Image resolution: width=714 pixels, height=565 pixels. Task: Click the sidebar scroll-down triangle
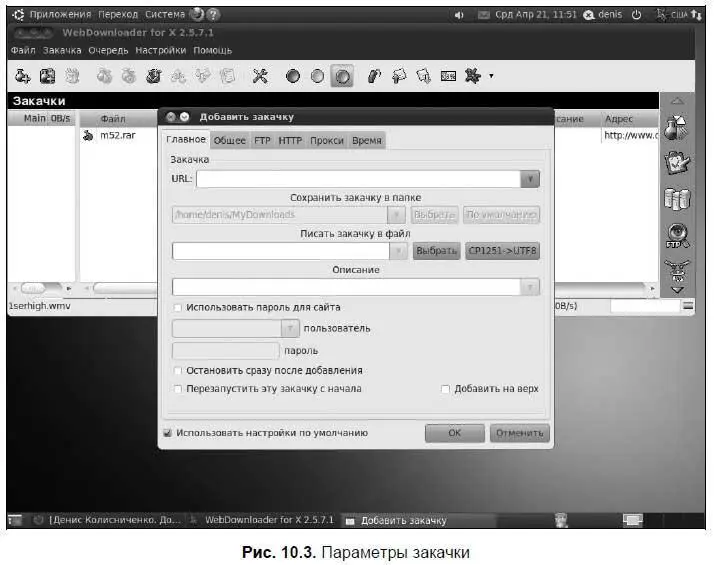[677, 290]
